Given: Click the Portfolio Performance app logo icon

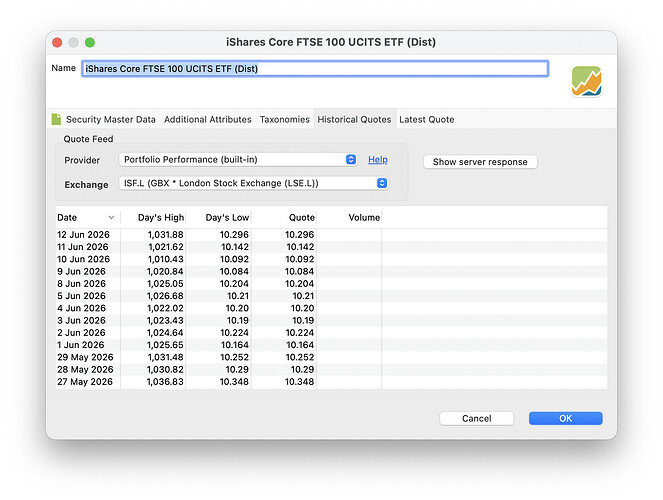Looking at the screenshot, I should pos(586,81).
